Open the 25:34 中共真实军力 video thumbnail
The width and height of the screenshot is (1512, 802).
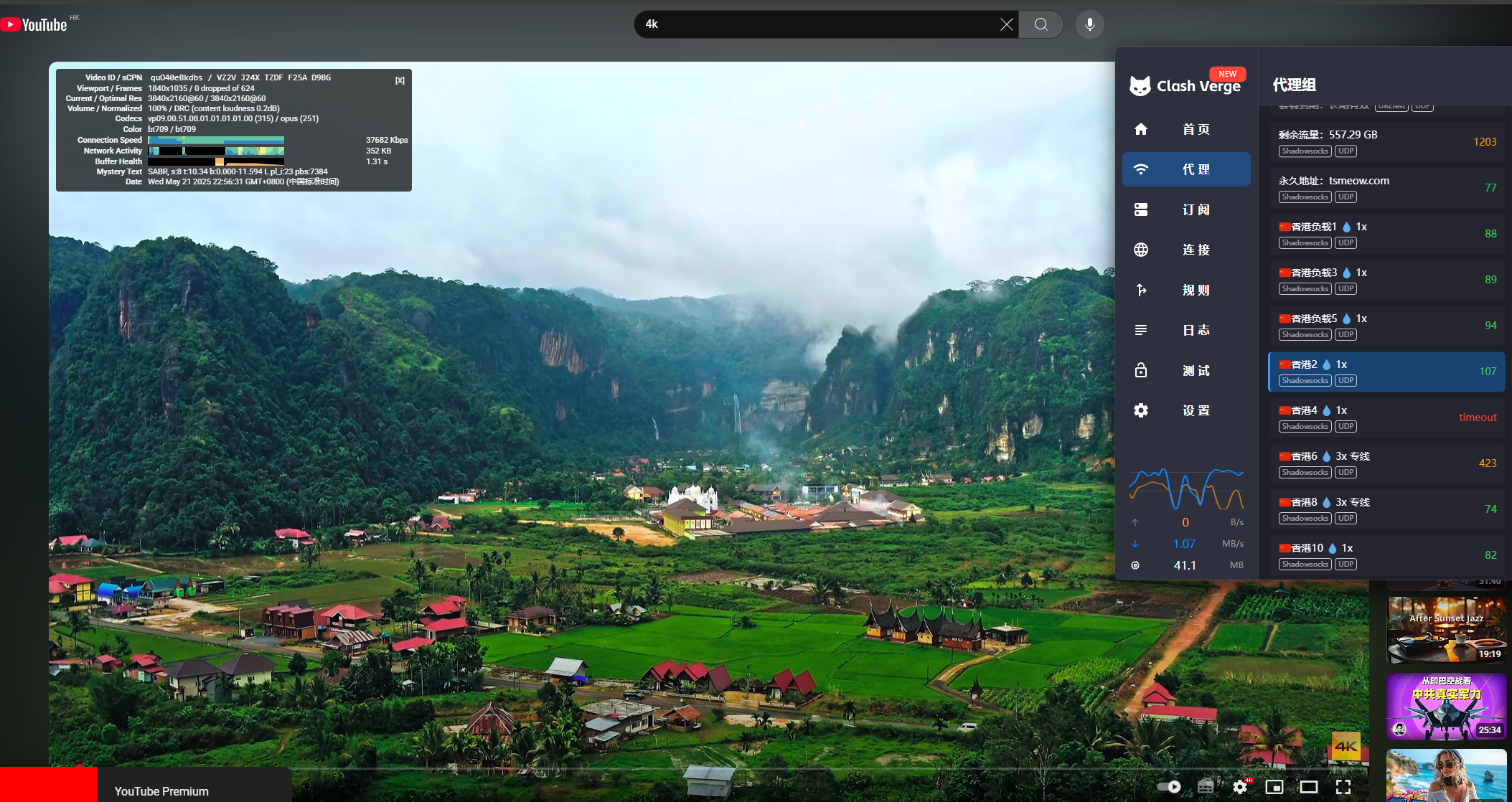tap(1446, 707)
